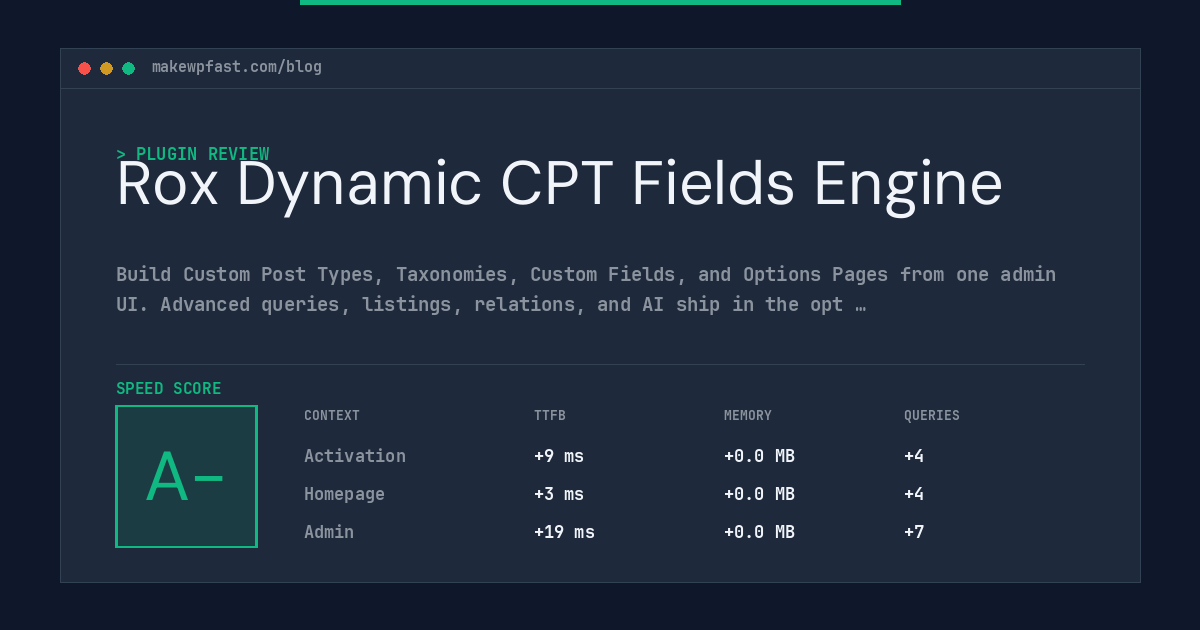The width and height of the screenshot is (1200, 630).
Task: Click the yellow window dot
Action: pyautogui.click(x=107, y=68)
